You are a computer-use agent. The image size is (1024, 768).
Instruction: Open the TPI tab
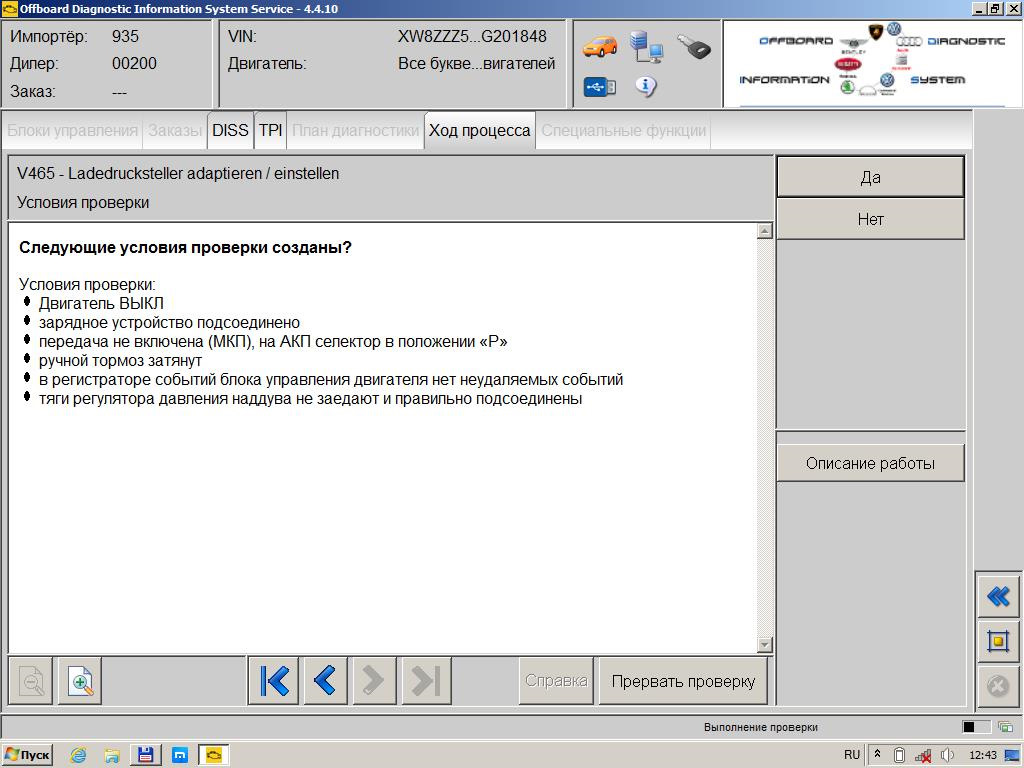coord(270,131)
